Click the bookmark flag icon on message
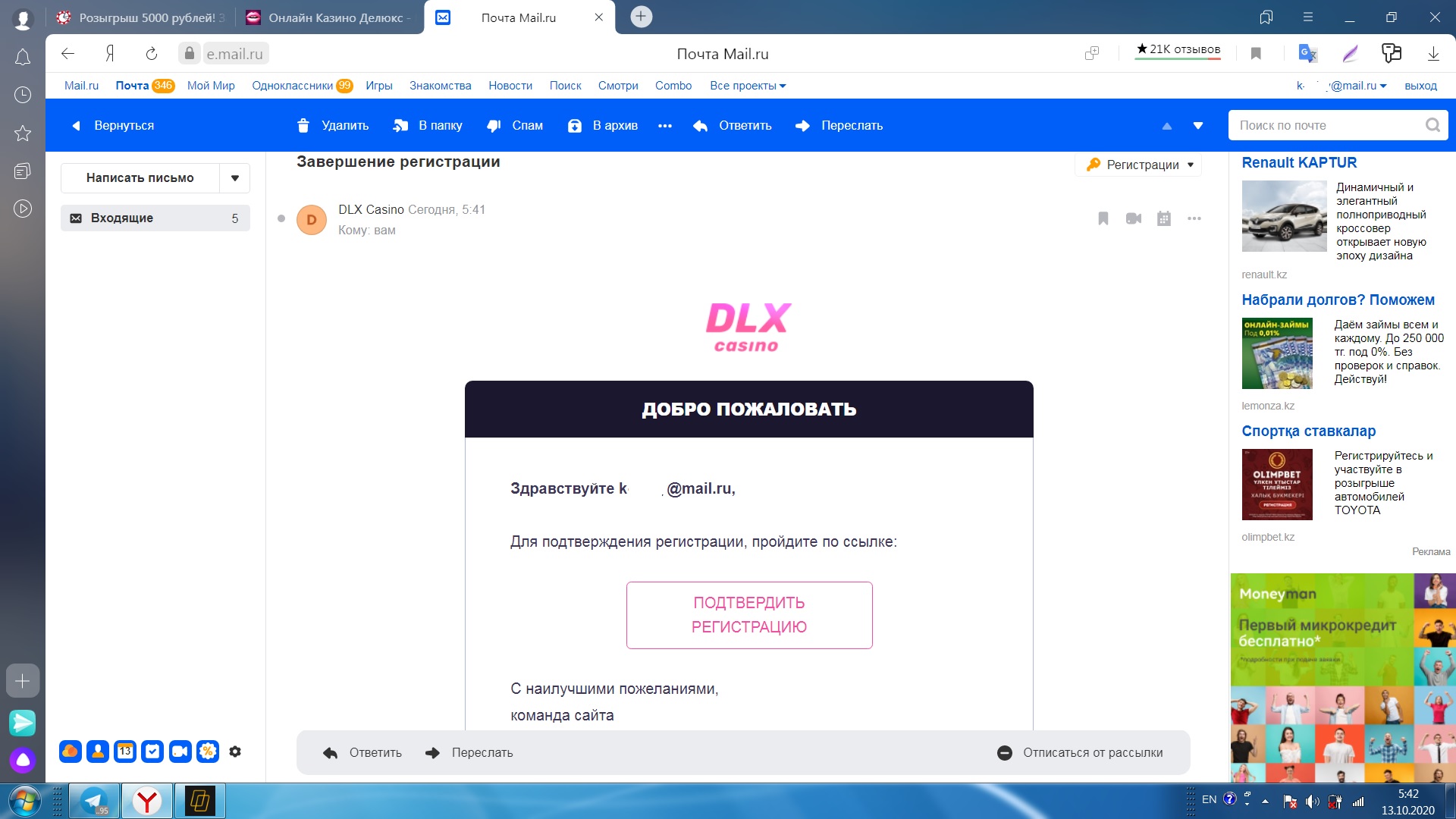This screenshot has width=1456, height=819. pyautogui.click(x=1103, y=219)
